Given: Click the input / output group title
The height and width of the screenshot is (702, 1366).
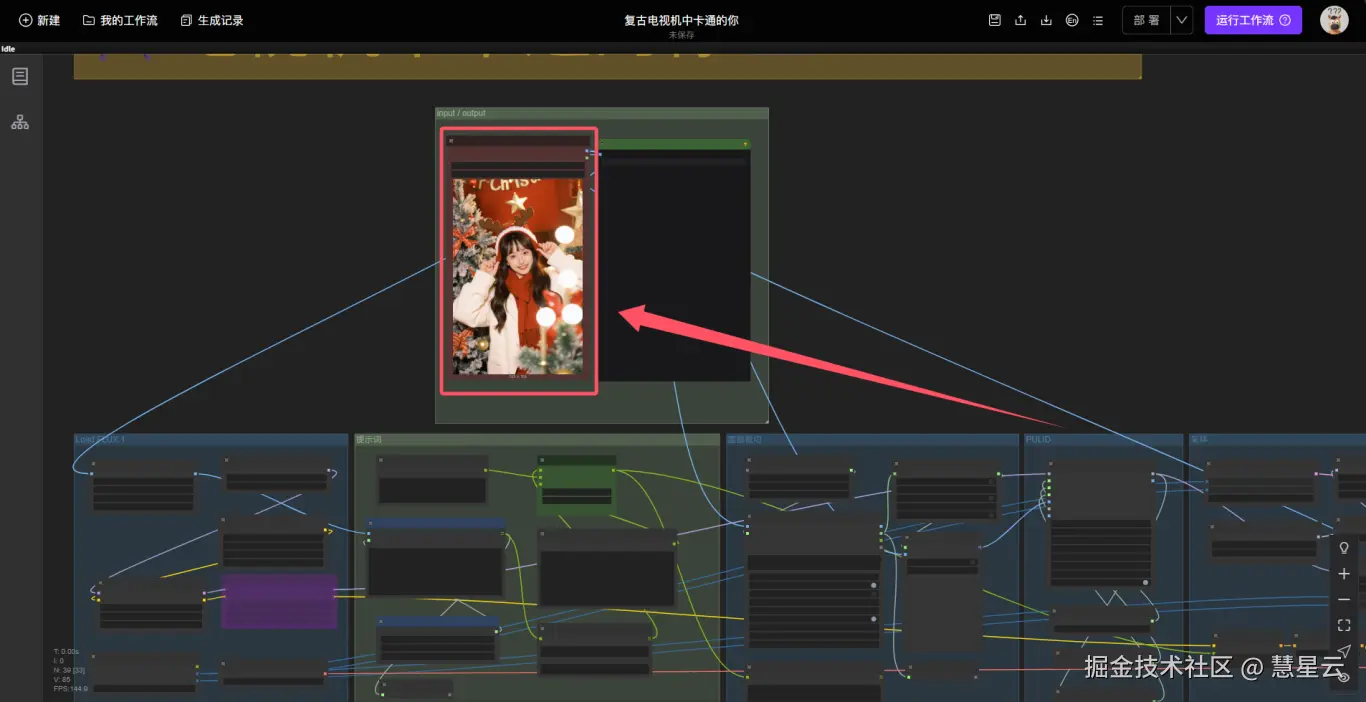Looking at the screenshot, I should [x=461, y=113].
